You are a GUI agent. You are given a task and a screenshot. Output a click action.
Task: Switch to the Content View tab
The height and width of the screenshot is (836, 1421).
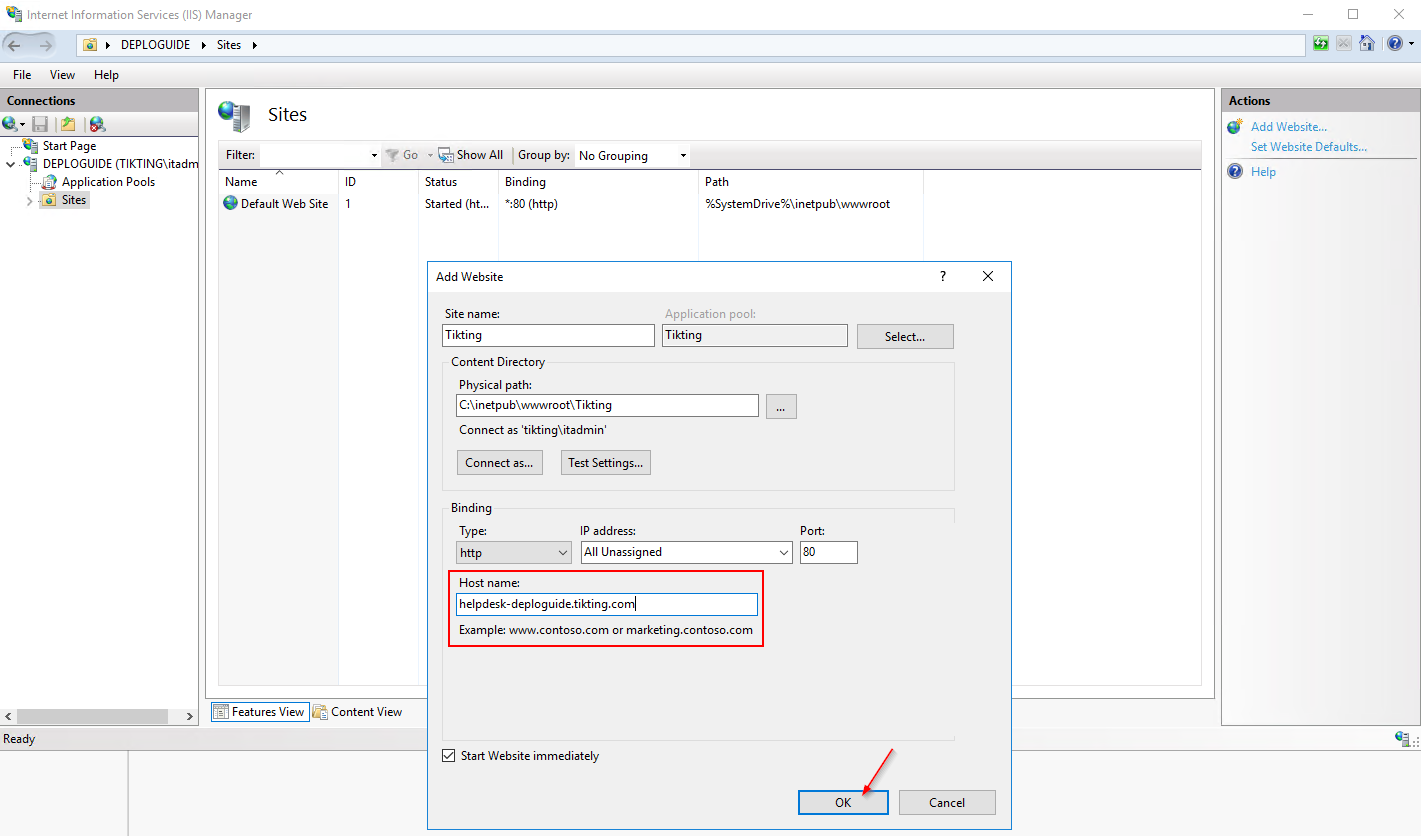358,712
